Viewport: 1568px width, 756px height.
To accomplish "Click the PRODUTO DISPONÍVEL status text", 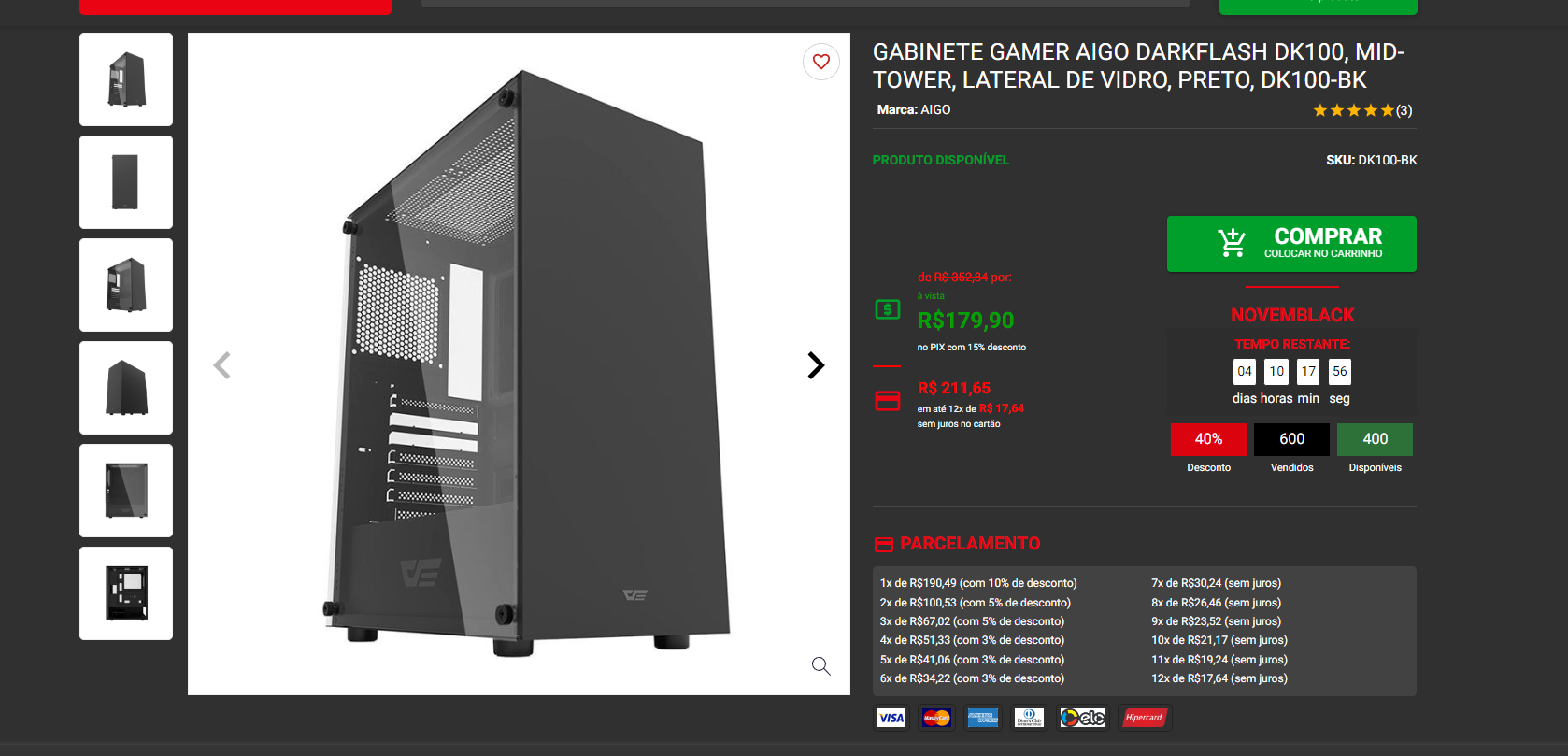I will [940, 160].
